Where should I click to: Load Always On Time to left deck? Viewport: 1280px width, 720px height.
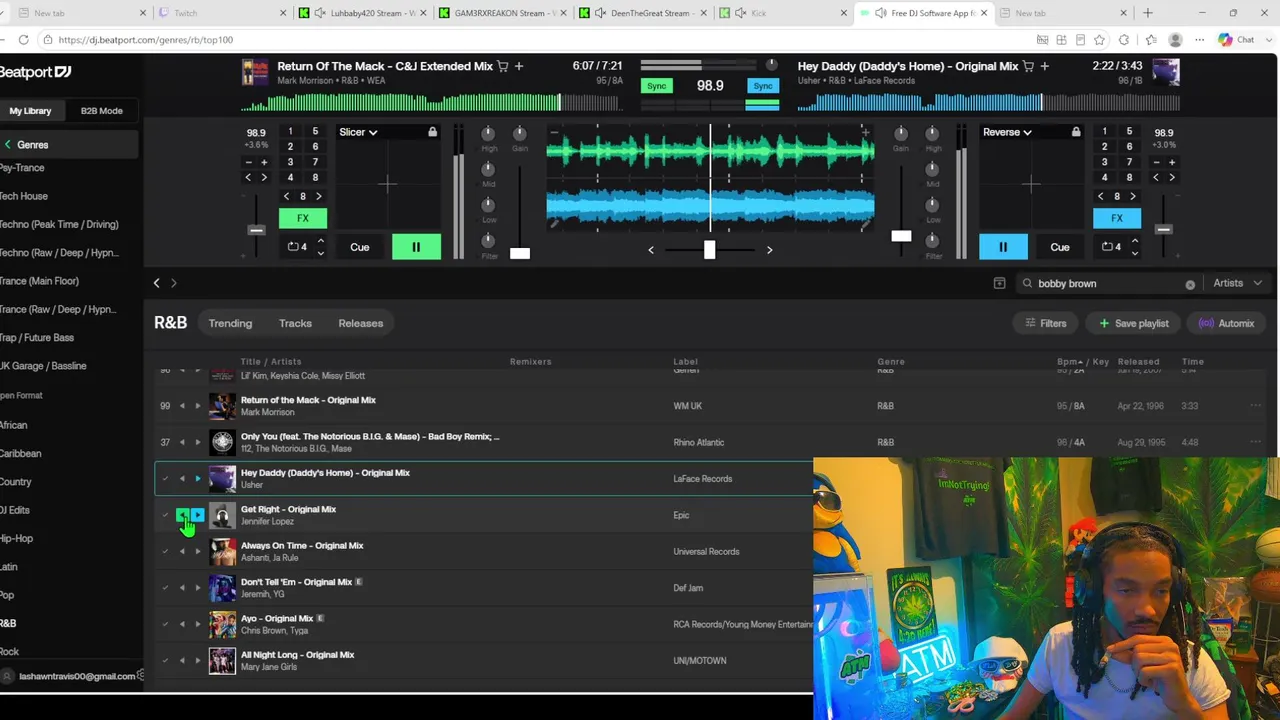pyautogui.click(x=182, y=551)
